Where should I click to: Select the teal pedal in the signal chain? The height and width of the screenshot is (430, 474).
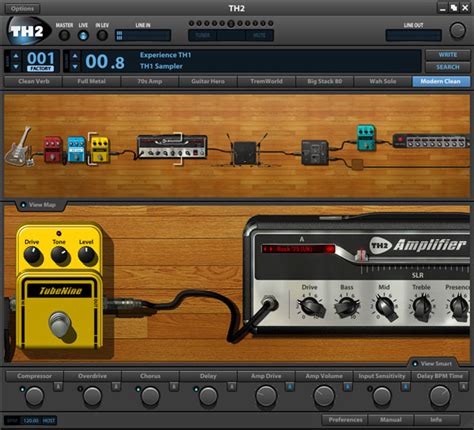tap(366, 138)
